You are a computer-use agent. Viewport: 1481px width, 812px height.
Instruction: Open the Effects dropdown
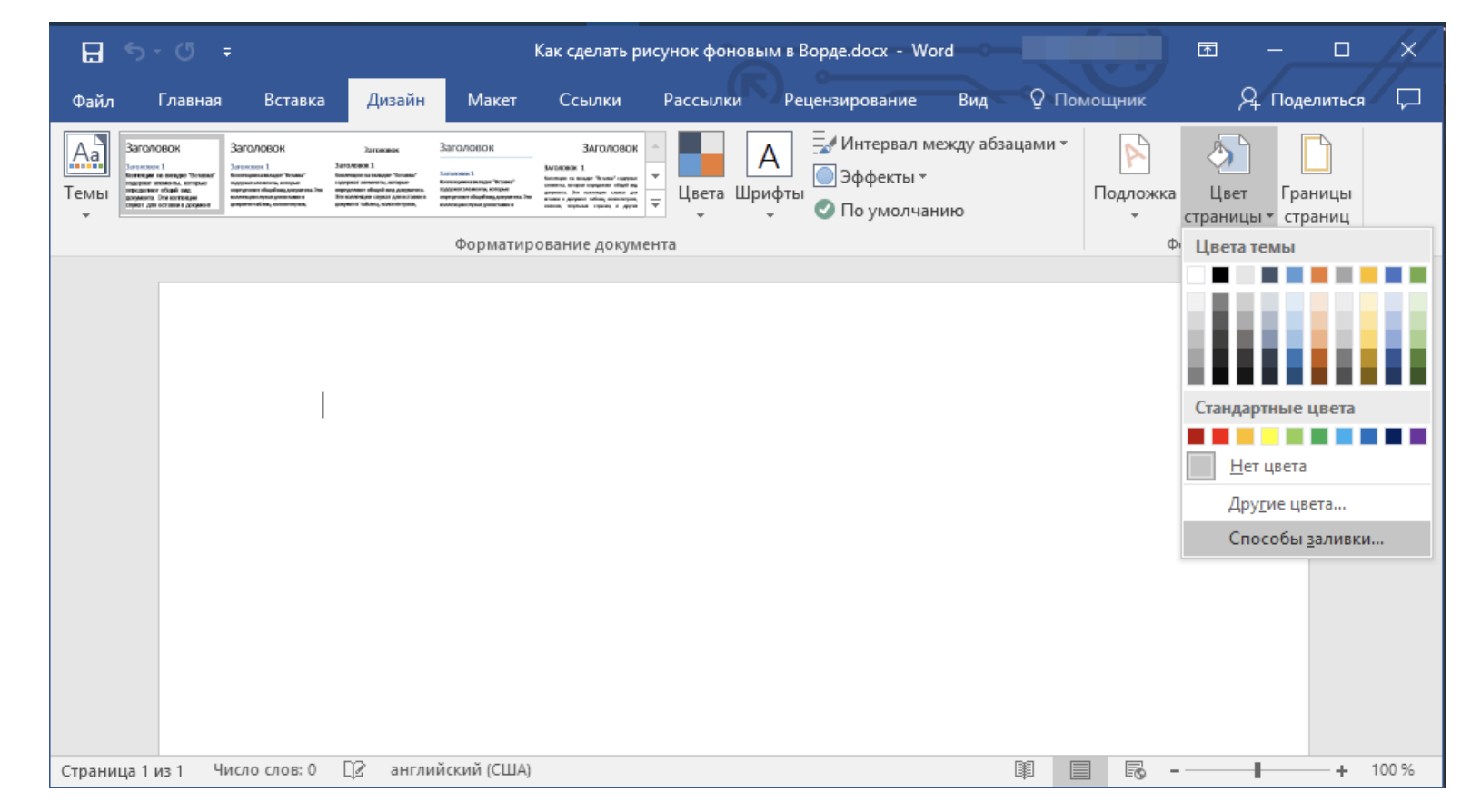[x=870, y=177]
